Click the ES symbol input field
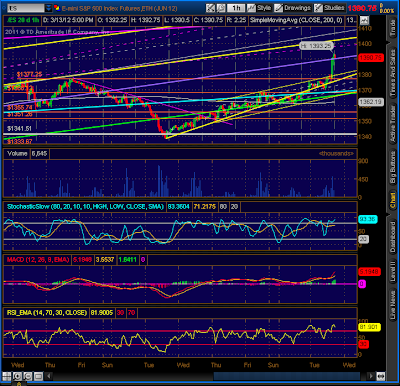Image resolution: width=400 pixels, height=386 pixels. click(x=26, y=8)
